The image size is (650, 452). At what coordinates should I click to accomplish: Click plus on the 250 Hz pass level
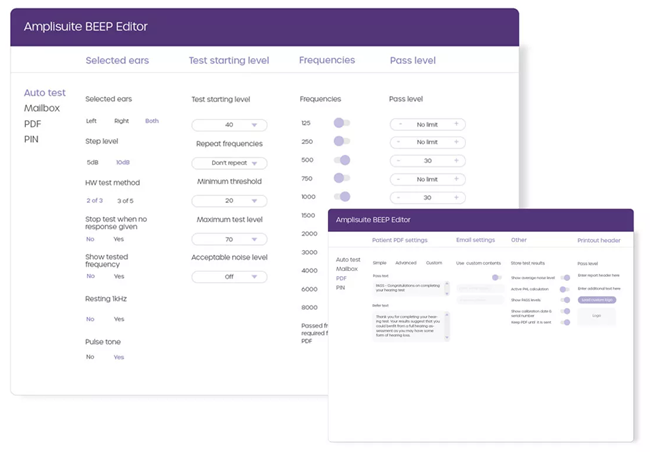click(456, 142)
